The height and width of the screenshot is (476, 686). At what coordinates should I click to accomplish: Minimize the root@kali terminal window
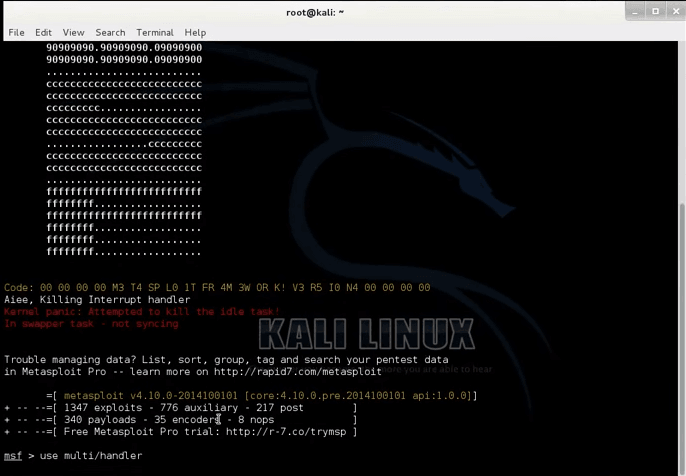pos(635,11)
